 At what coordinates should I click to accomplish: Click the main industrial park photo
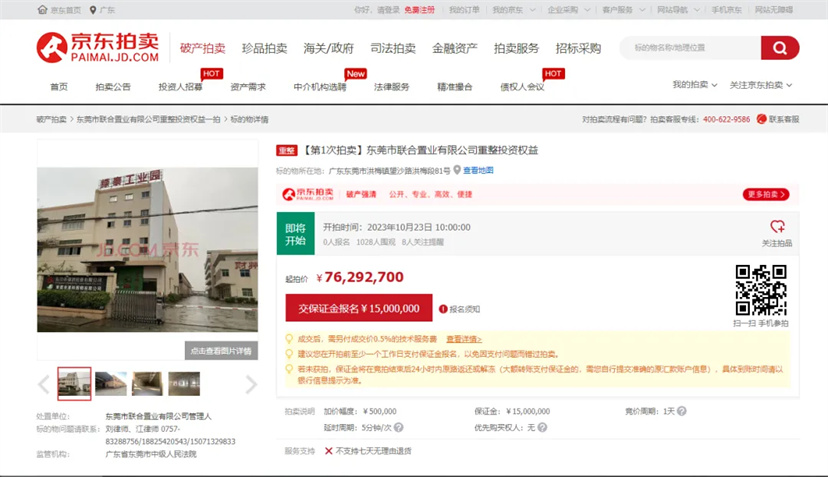coord(147,249)
